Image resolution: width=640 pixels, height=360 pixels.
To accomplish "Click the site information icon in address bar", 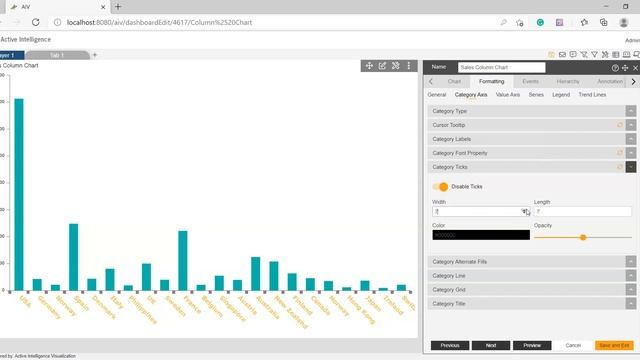I will click(x=58, y=22).
